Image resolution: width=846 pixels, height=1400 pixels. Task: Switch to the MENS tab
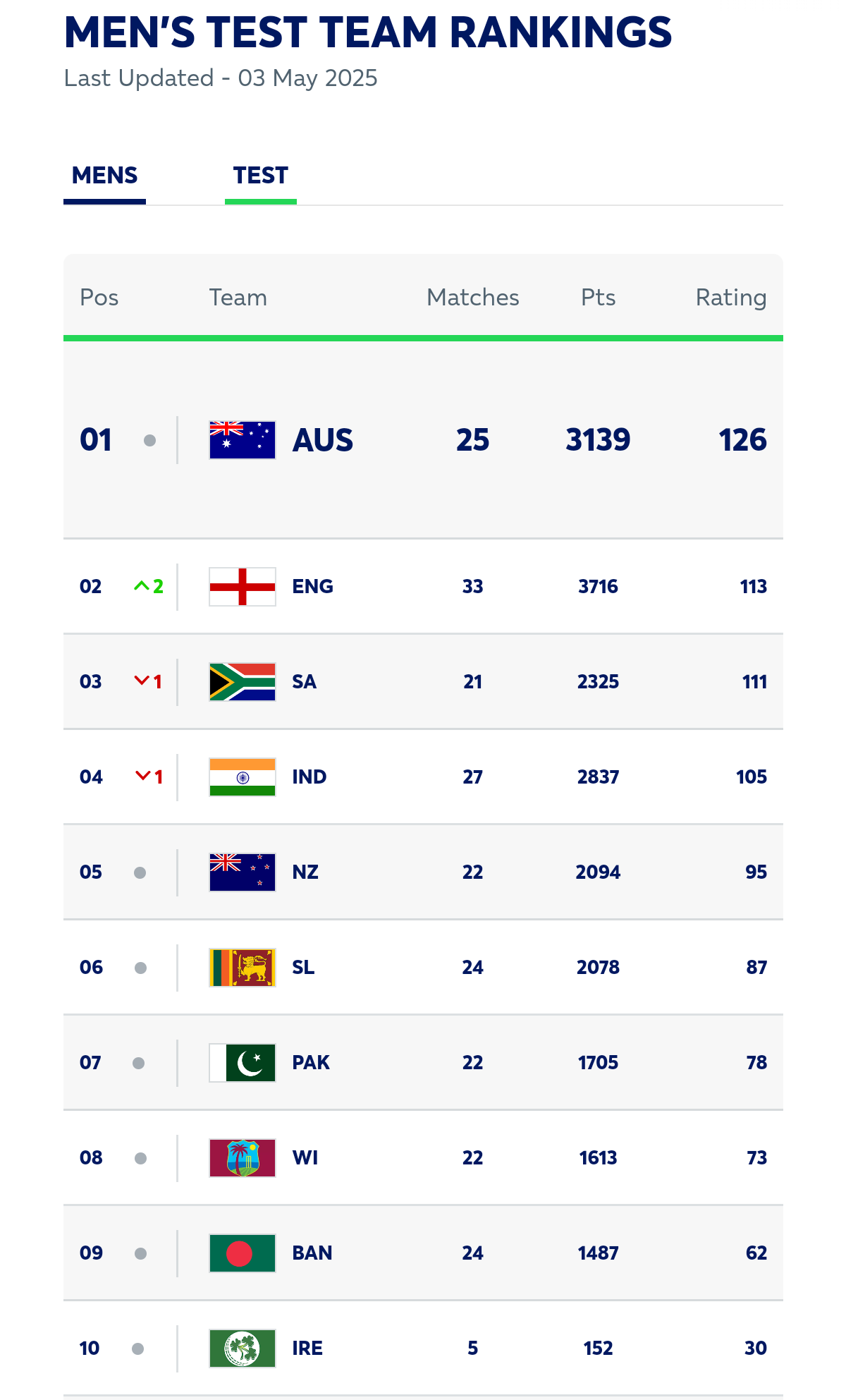pos(104,175)
